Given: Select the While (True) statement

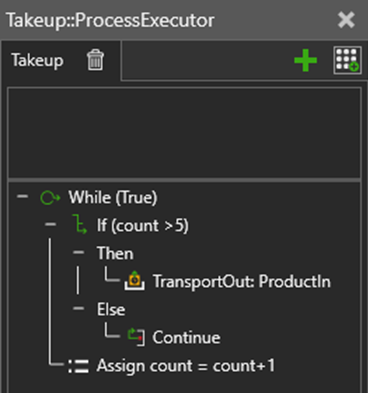Looking at the screenshot, I should (x=113, y=197).
